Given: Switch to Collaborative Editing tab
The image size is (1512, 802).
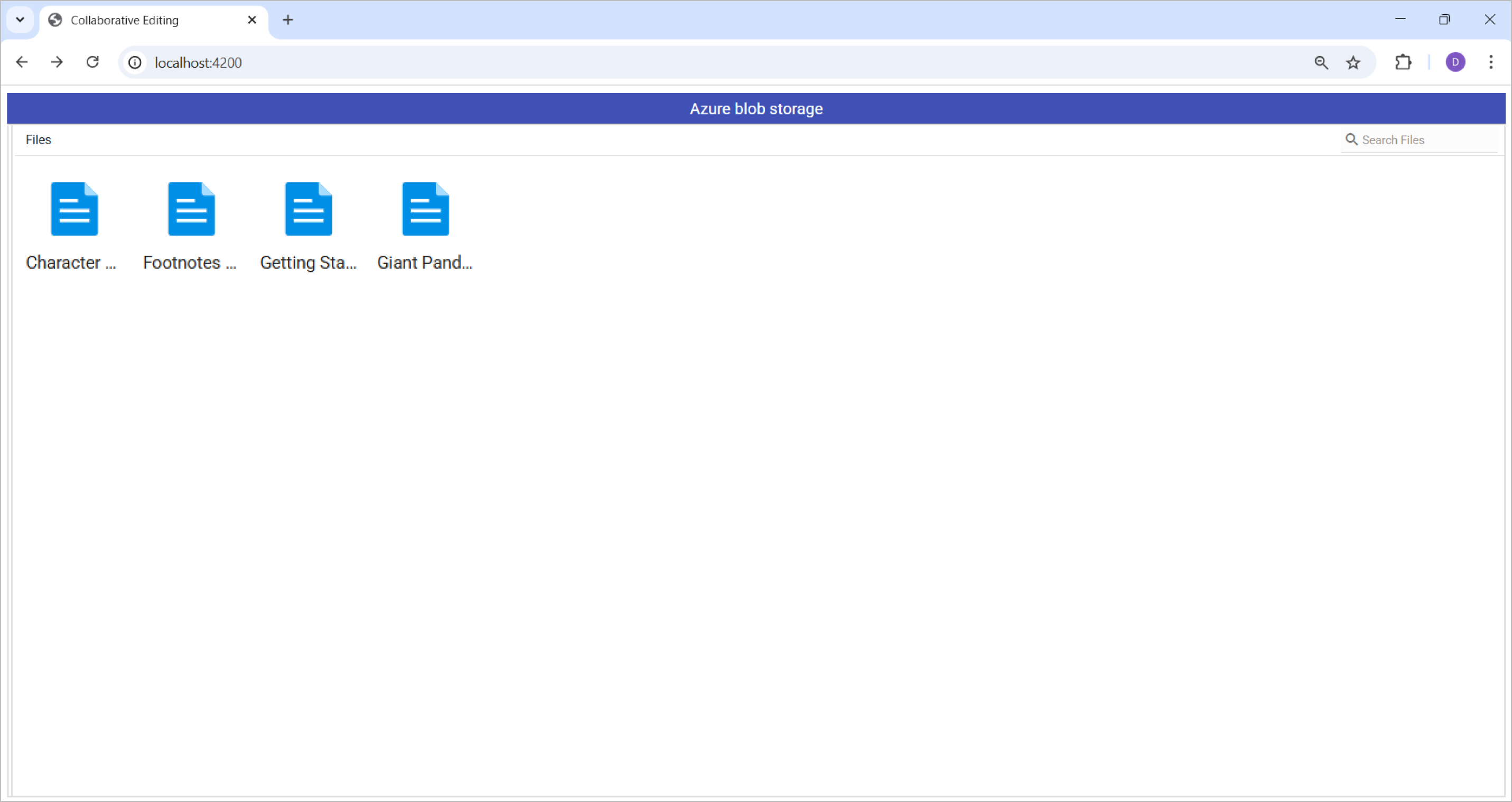Looking at the screenshot, I should point(125,20).
